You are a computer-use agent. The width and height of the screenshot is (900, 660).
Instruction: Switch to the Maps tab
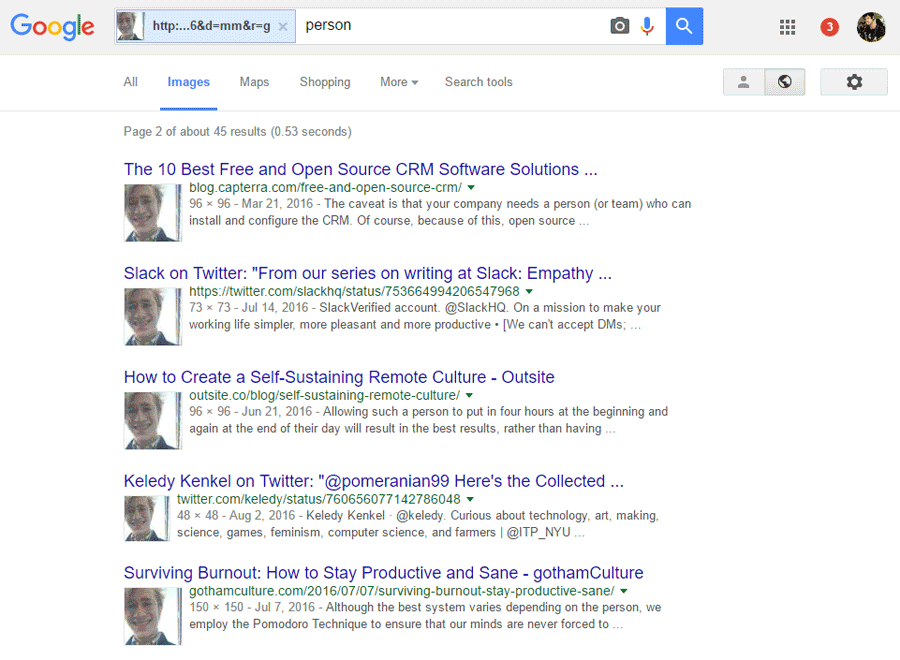click(x=254, y=82)
